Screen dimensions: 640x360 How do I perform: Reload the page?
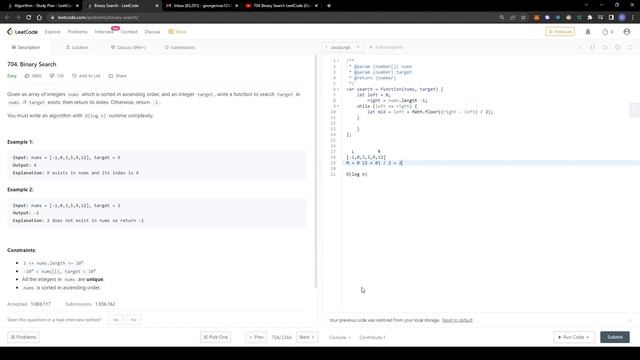click(29, 17)
